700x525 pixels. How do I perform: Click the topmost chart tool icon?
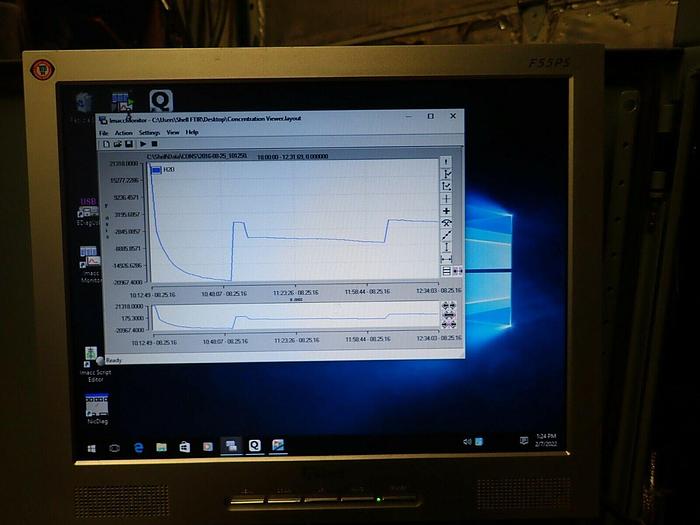pos(446,162)
